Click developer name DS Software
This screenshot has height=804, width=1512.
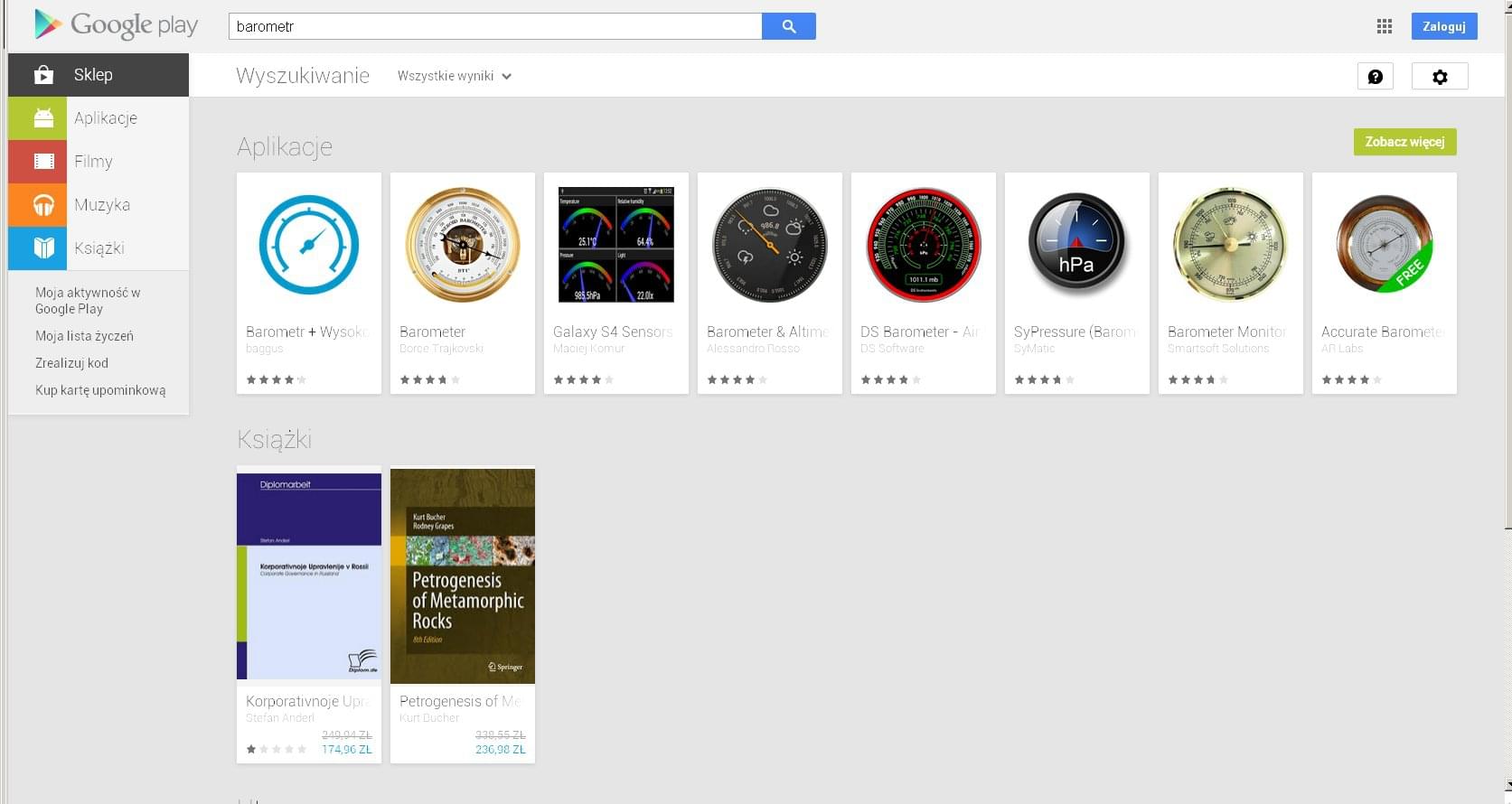892,349
